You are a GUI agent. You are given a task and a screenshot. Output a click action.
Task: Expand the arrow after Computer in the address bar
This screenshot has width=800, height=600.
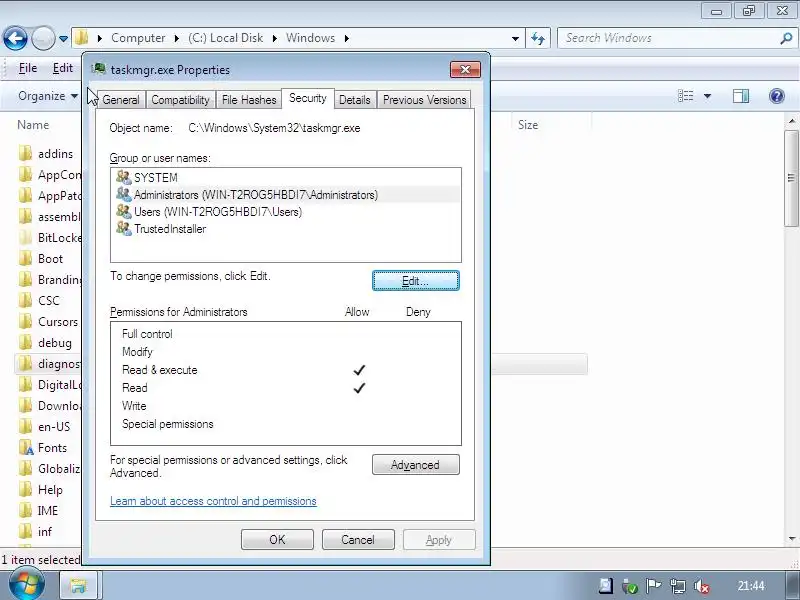[x=177, y=38]
